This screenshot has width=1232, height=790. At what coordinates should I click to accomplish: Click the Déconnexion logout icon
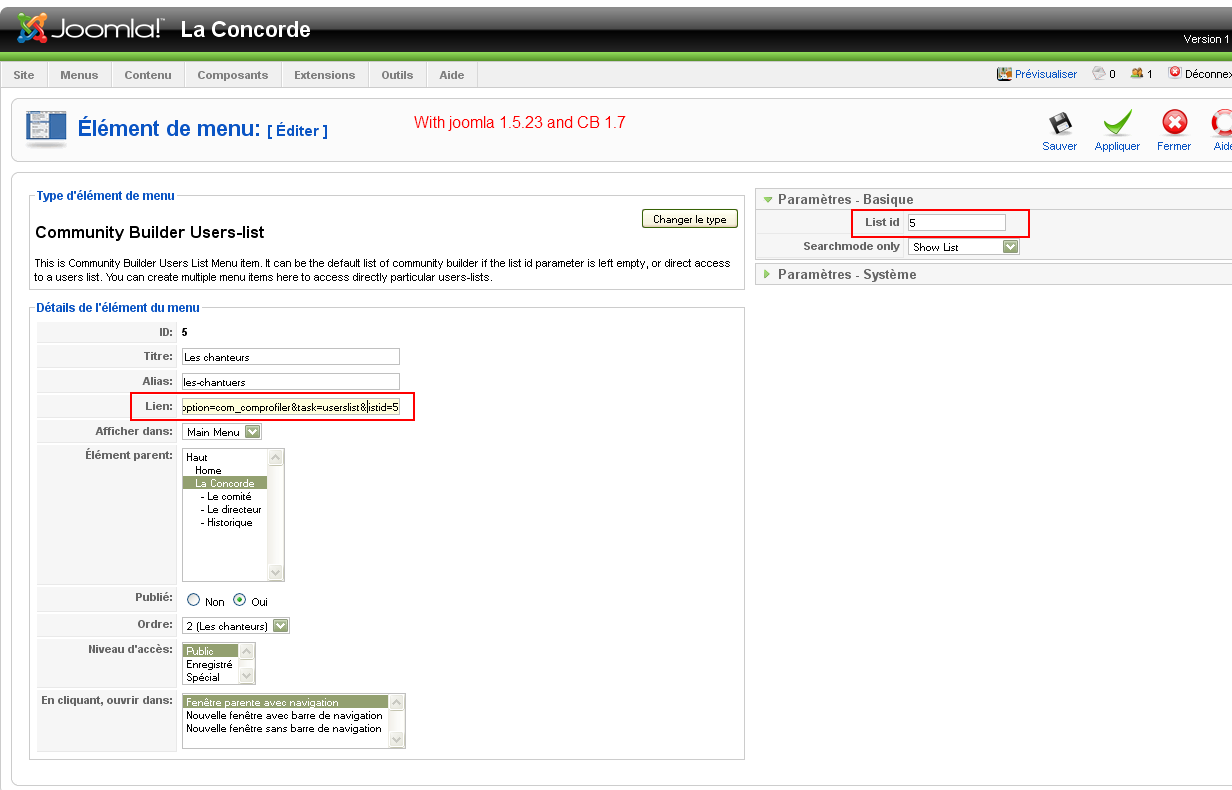(1174, 73)
